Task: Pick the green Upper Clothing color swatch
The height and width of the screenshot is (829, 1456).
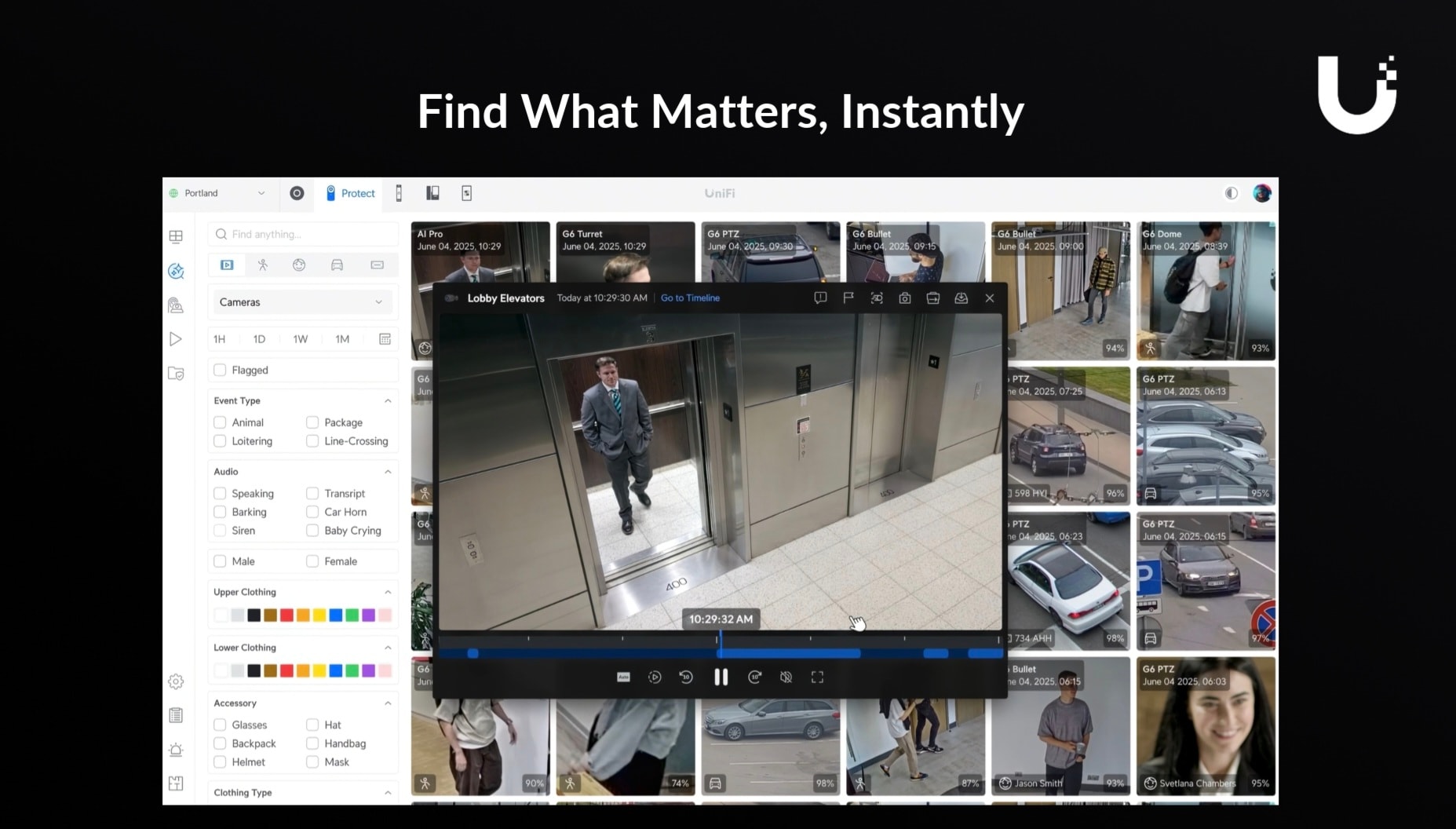Action: (352, 615)
